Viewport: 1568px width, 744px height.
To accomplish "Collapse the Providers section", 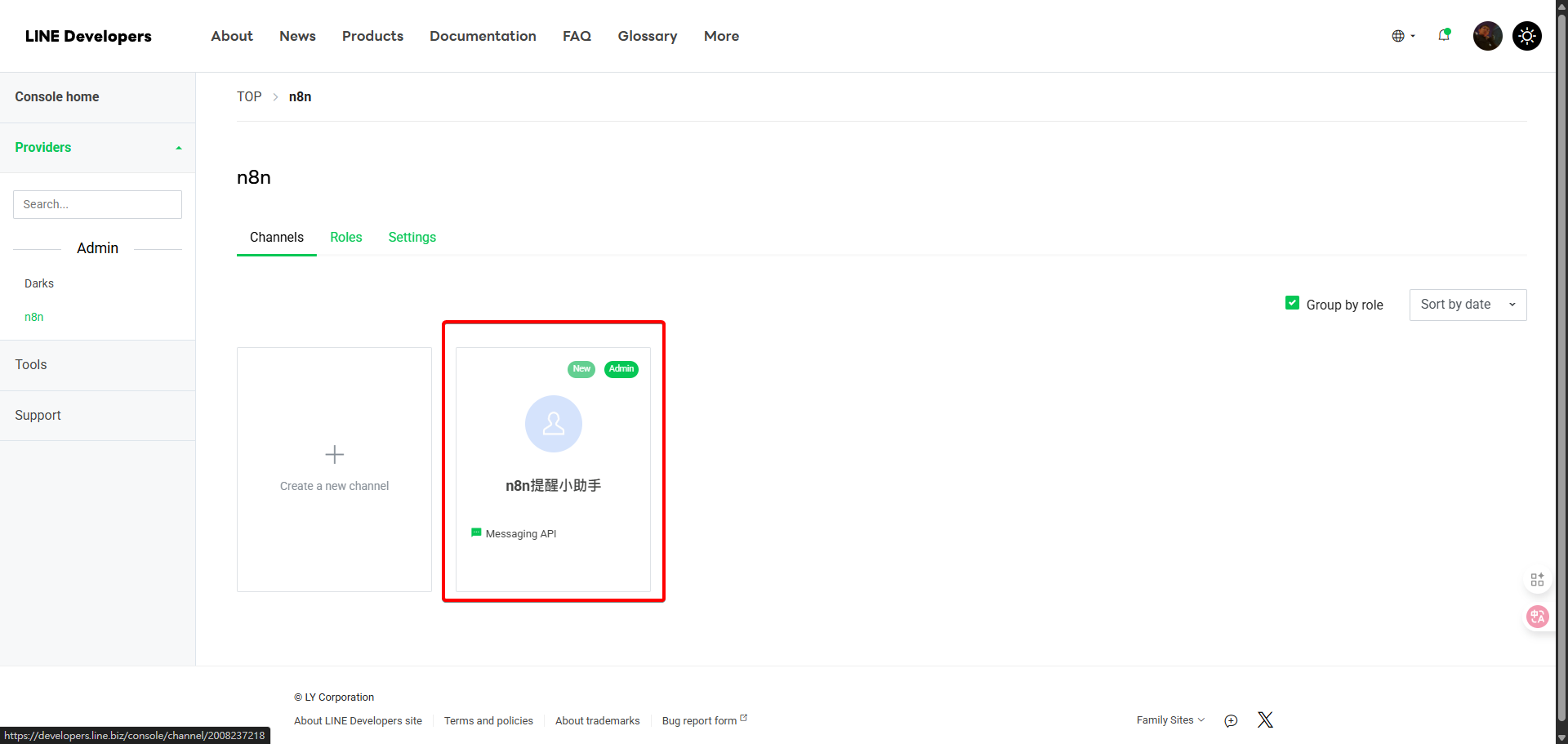I will coord(179,148).
